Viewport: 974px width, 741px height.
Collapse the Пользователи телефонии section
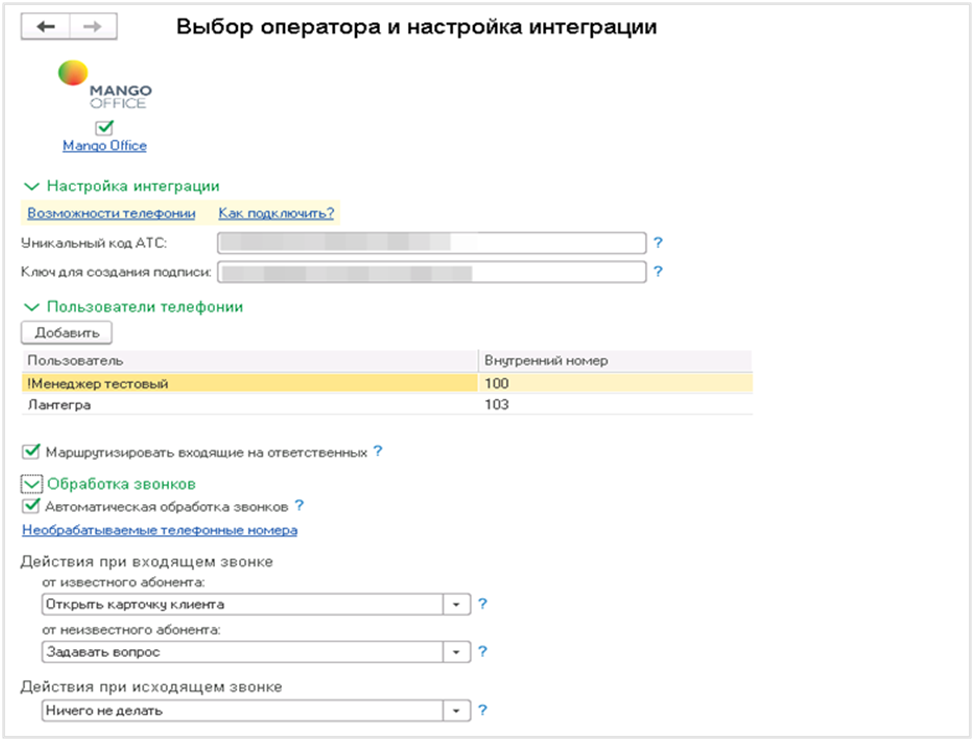tap(31, 307)
